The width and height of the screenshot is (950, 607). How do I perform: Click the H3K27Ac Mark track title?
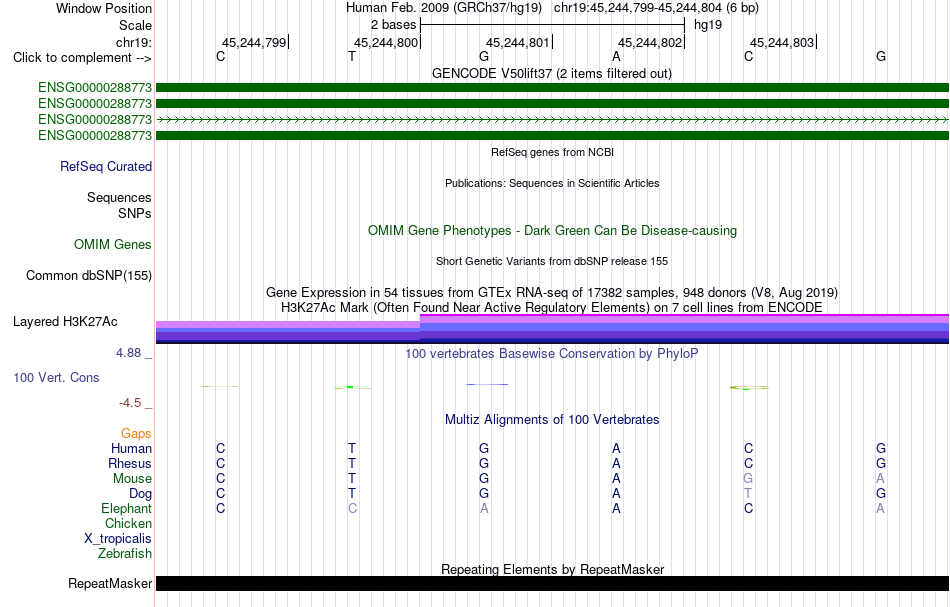click(x=552, y=307)
